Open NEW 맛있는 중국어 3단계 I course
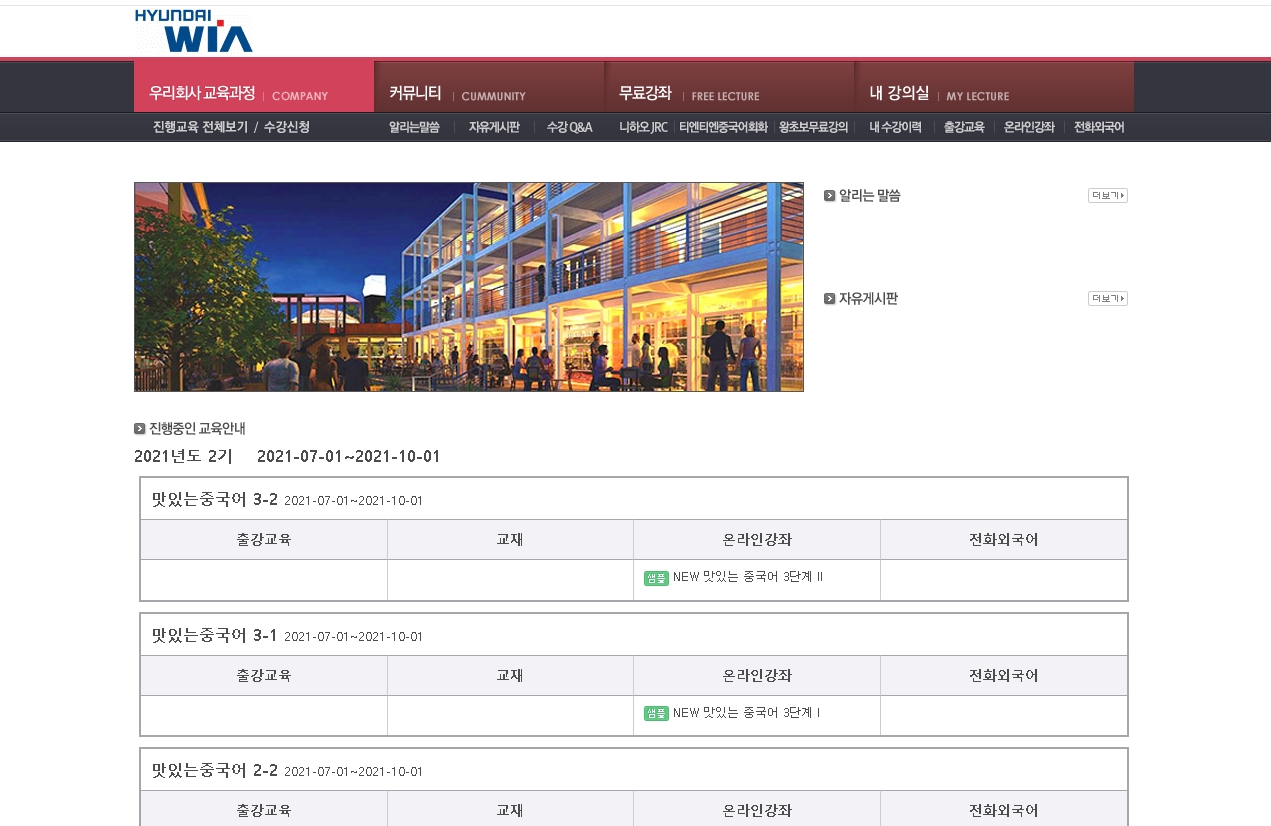 coord(747,713)
